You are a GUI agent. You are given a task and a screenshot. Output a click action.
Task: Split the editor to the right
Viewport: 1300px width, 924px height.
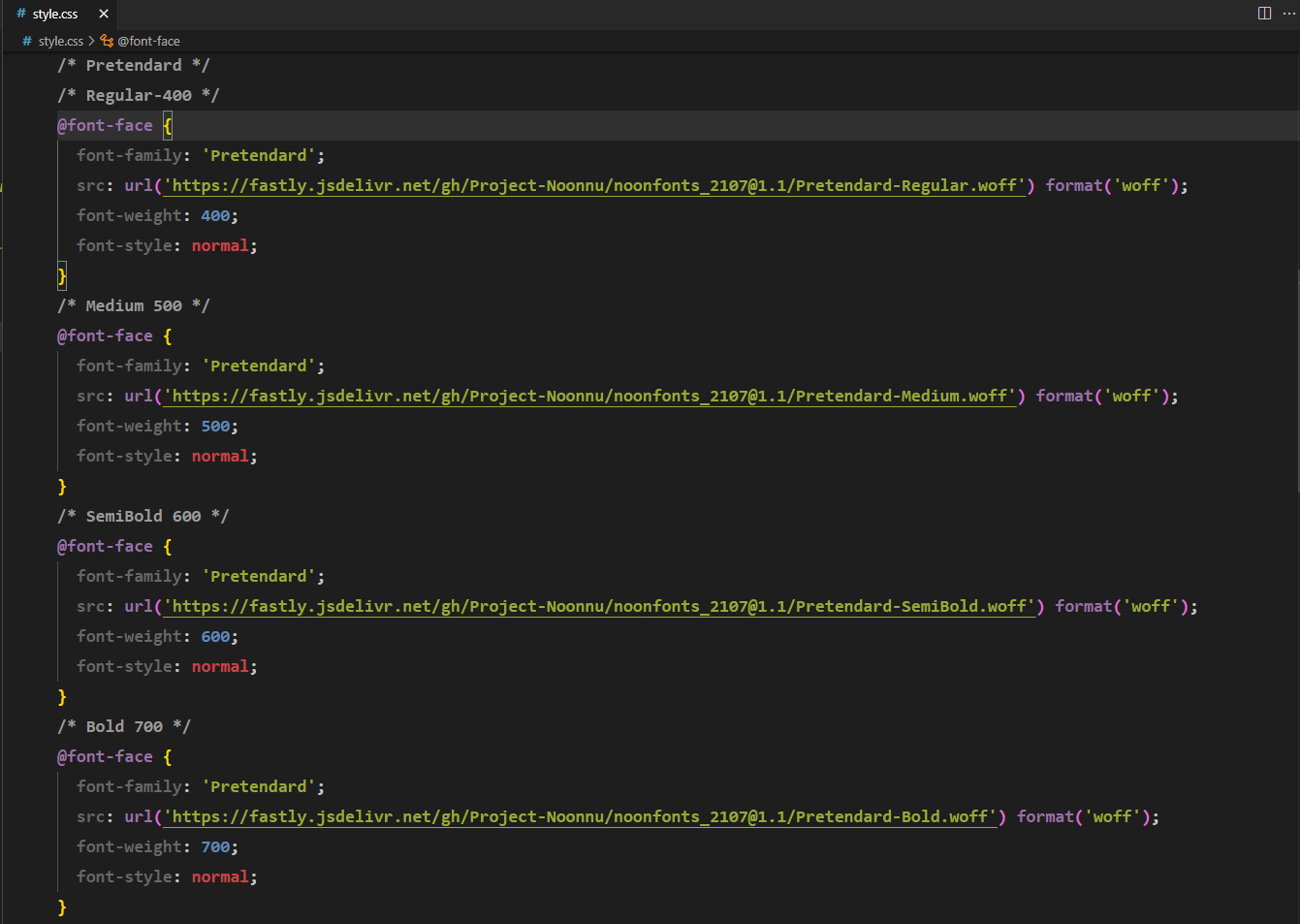tap(1264, 13)
